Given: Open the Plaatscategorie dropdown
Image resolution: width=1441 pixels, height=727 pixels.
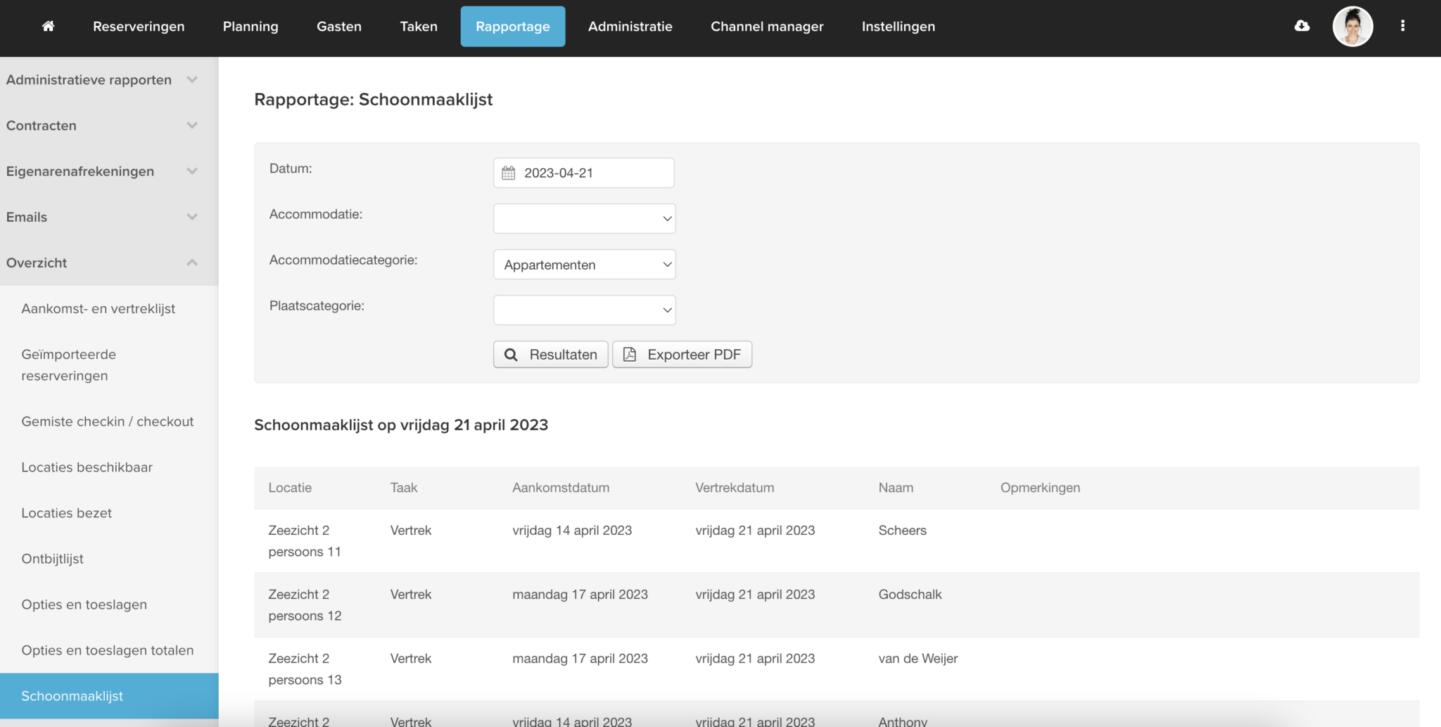Looking at the screenshot, I should coord(584,310).
